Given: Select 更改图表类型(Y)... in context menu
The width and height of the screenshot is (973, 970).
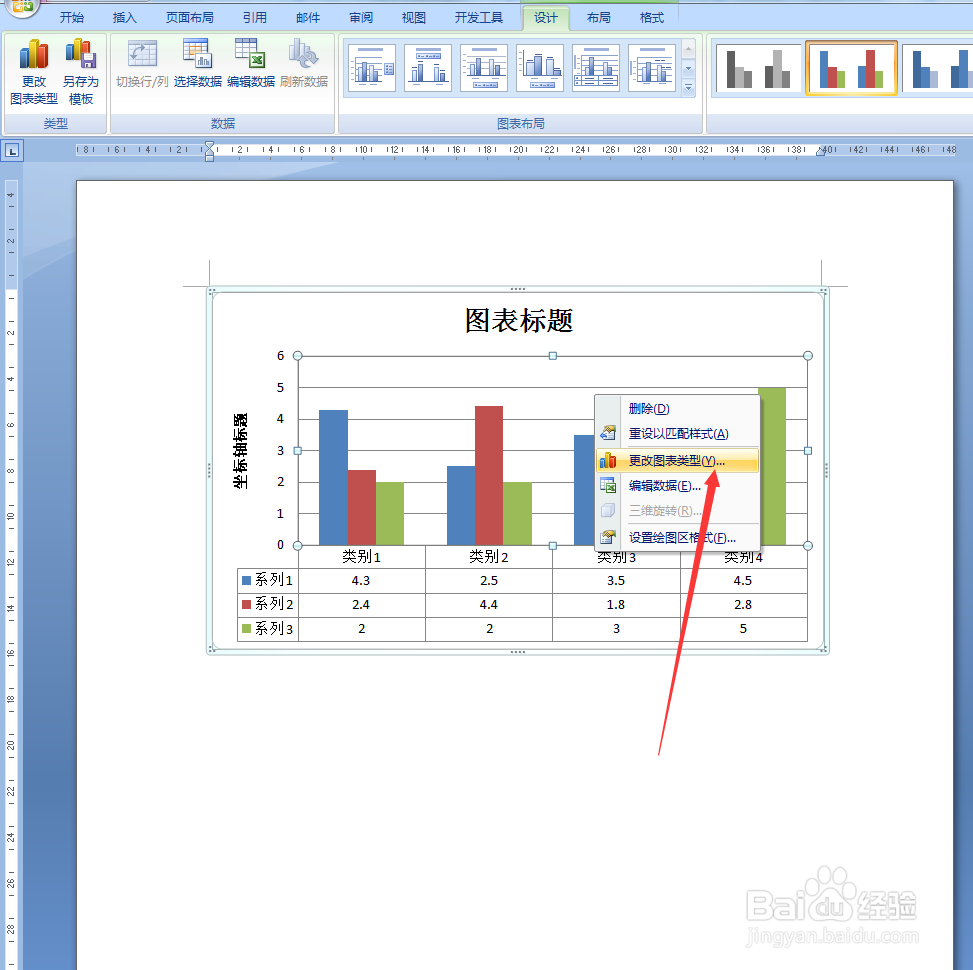Looking at the screenshot, I should click(677, 460).
